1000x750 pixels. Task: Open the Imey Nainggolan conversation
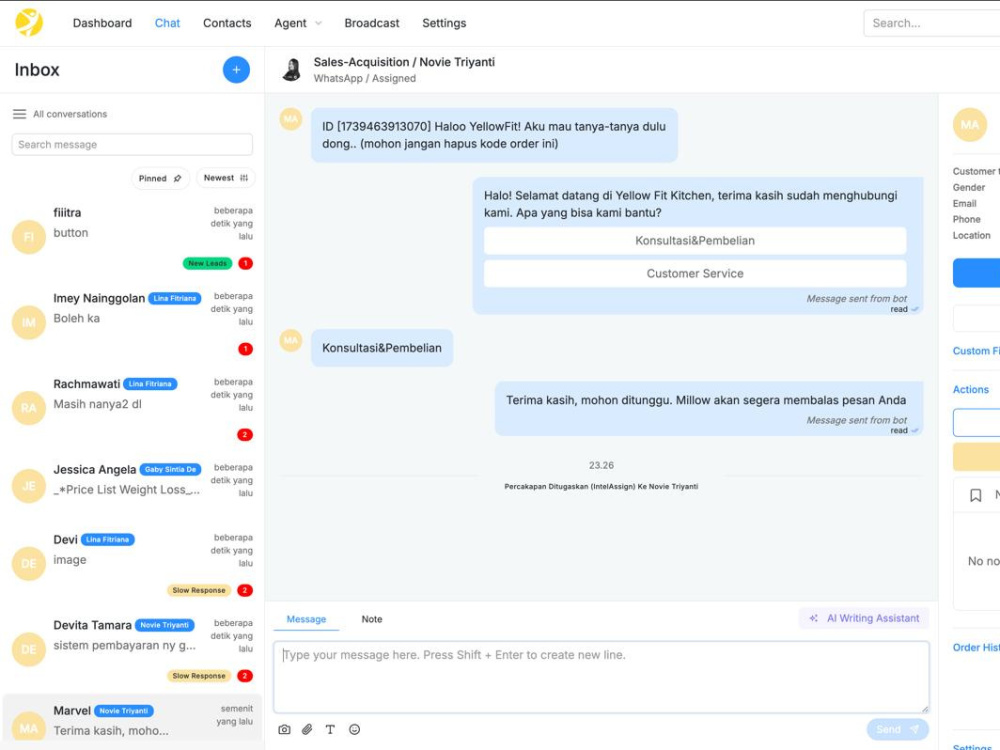[132, 323]
